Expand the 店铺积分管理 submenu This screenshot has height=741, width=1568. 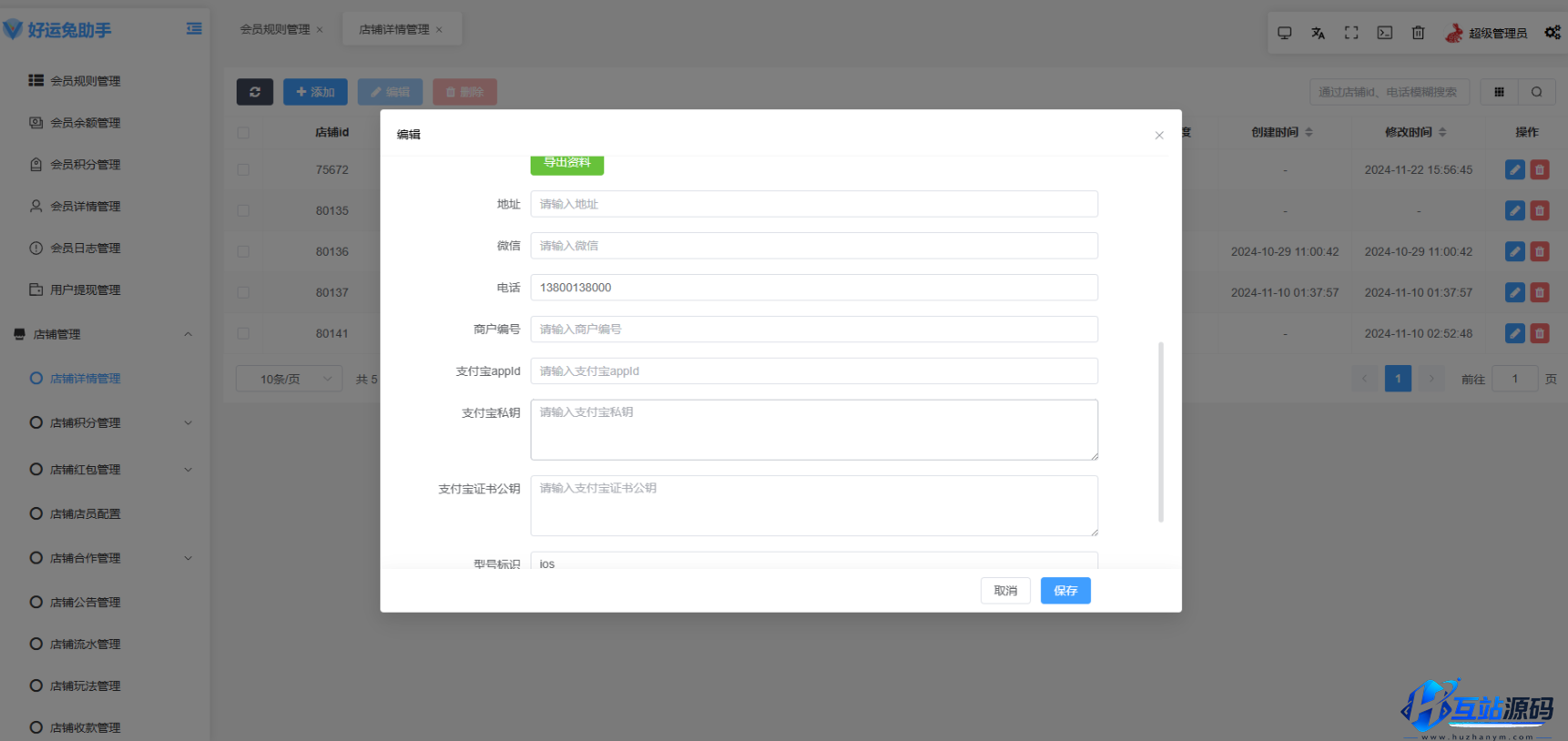click(x=188, y=422)
